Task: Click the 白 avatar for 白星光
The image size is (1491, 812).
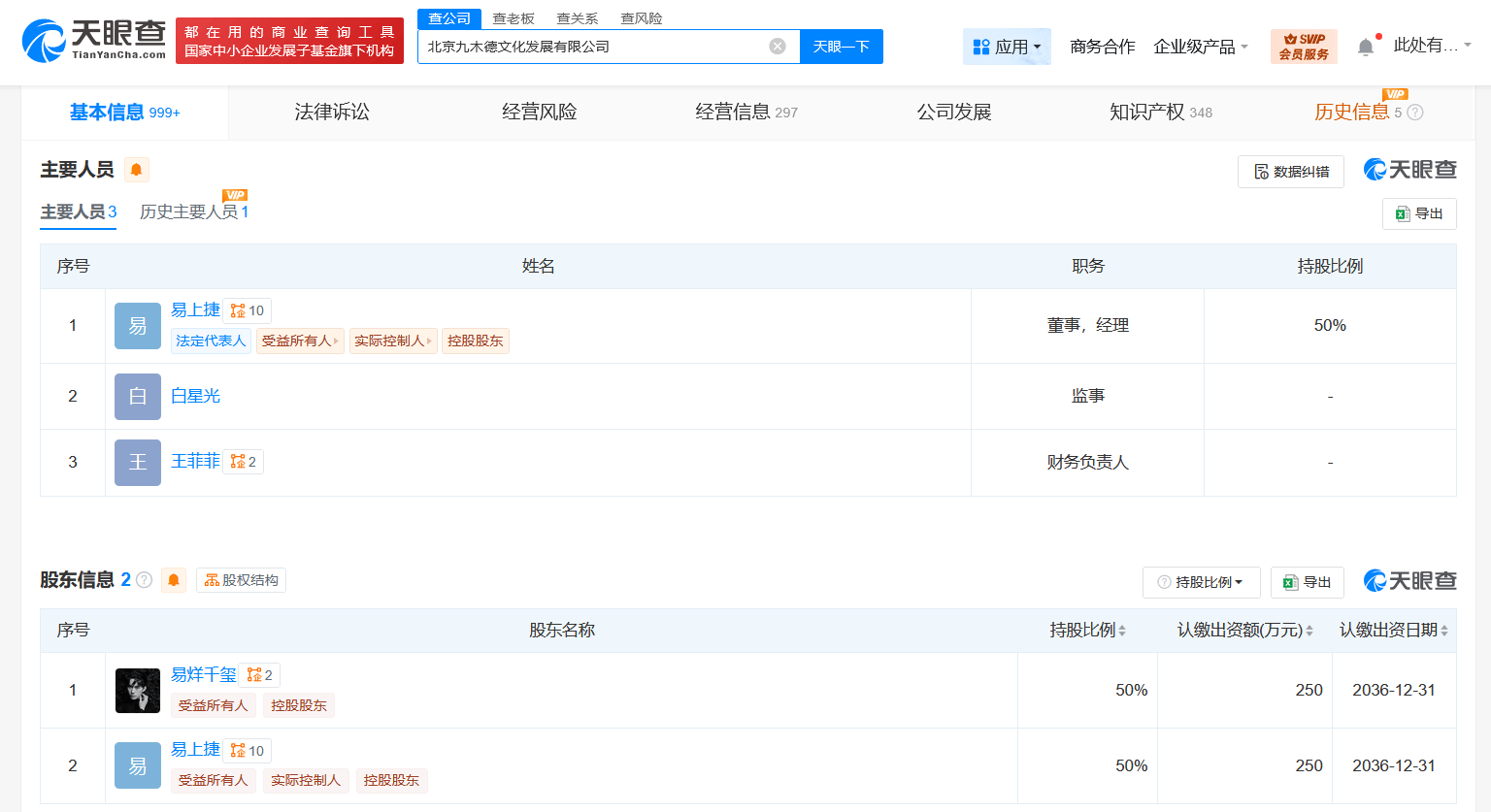Action: coord(138,397)
